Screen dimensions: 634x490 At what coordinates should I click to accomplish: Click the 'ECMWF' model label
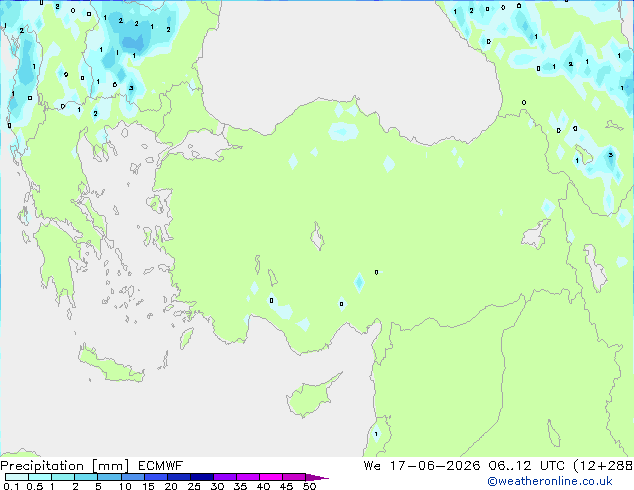[x=161, y=466]
